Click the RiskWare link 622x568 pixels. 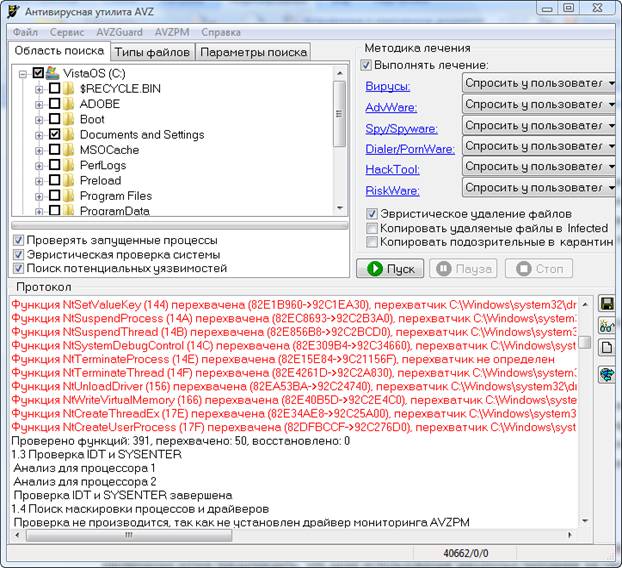tap(392, 191)
